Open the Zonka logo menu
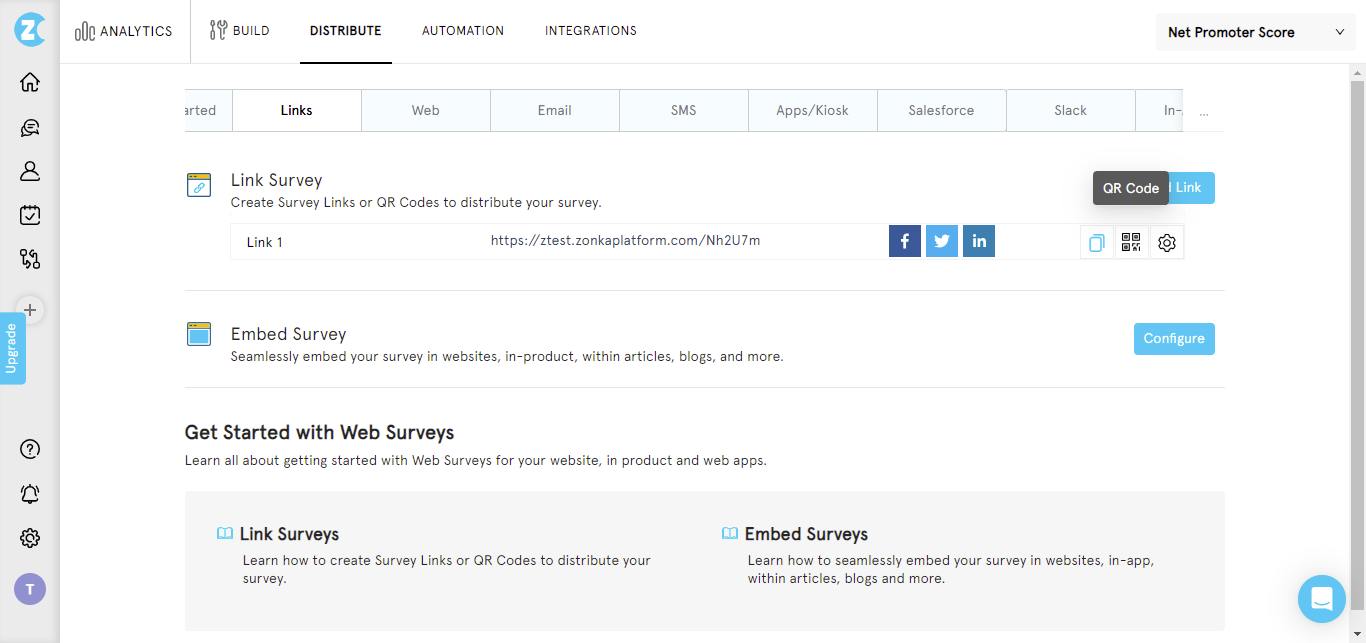The image size is (1366, 643). point(29,30)
